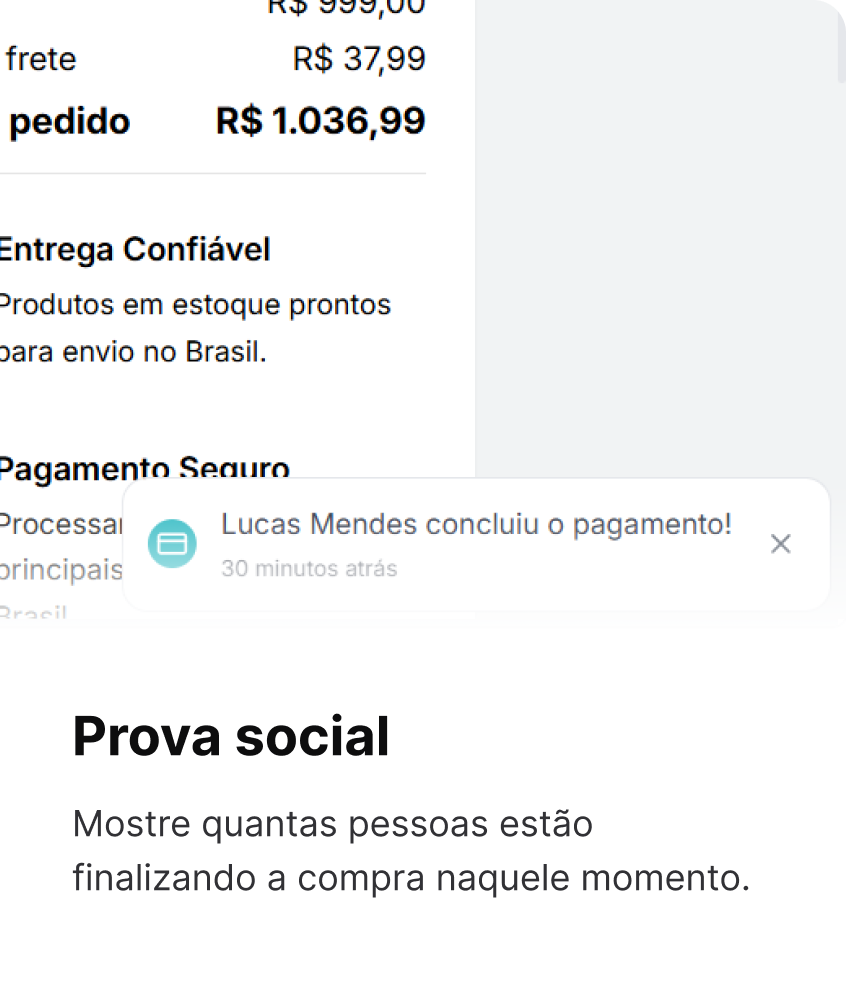The height and width of the screenshot is (993, 846).
Task: Click the shipping cost R$ 37,99
Action: click(x=359, y=59)
